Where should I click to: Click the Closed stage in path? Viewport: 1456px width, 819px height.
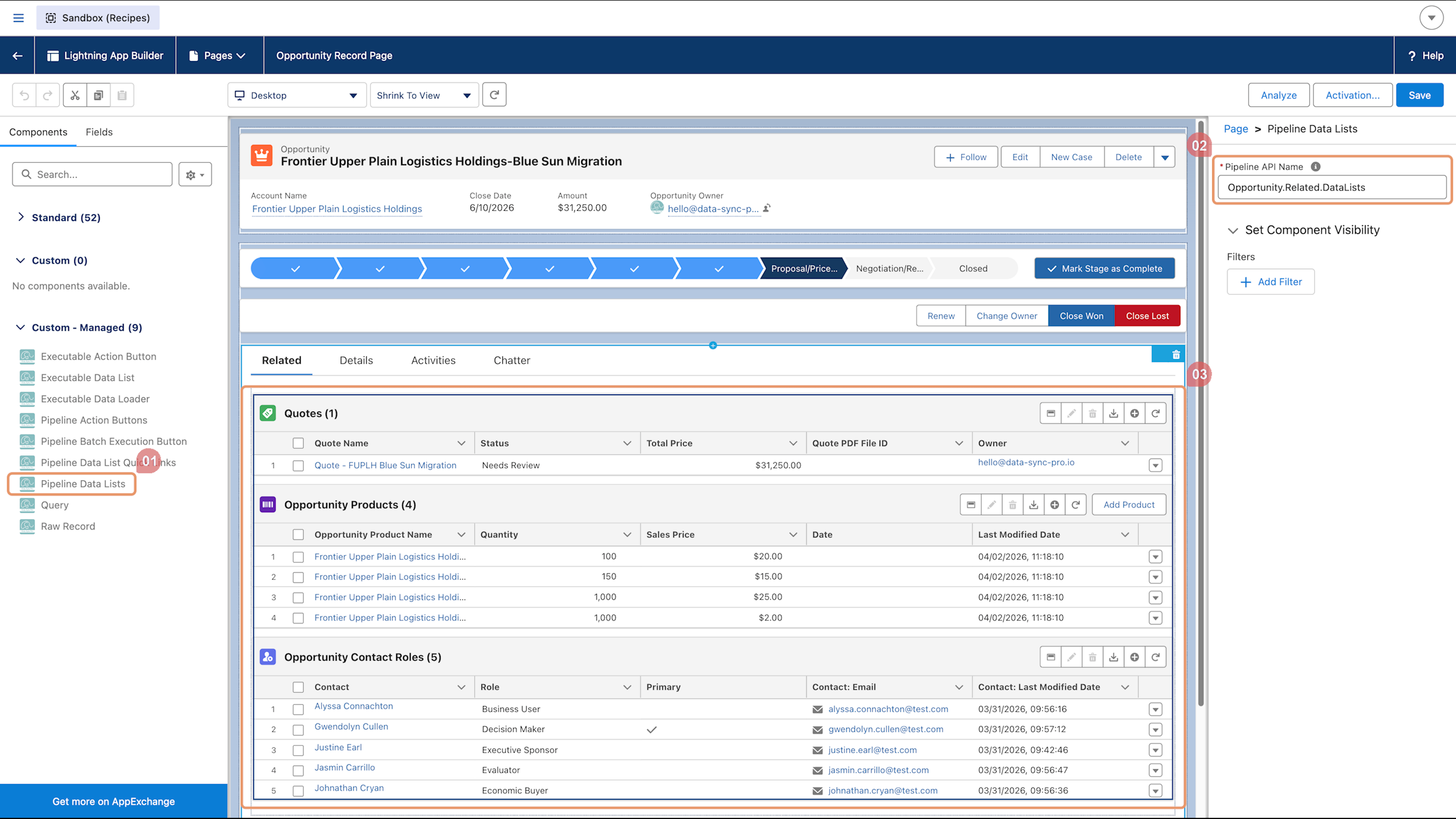(973, 268)
